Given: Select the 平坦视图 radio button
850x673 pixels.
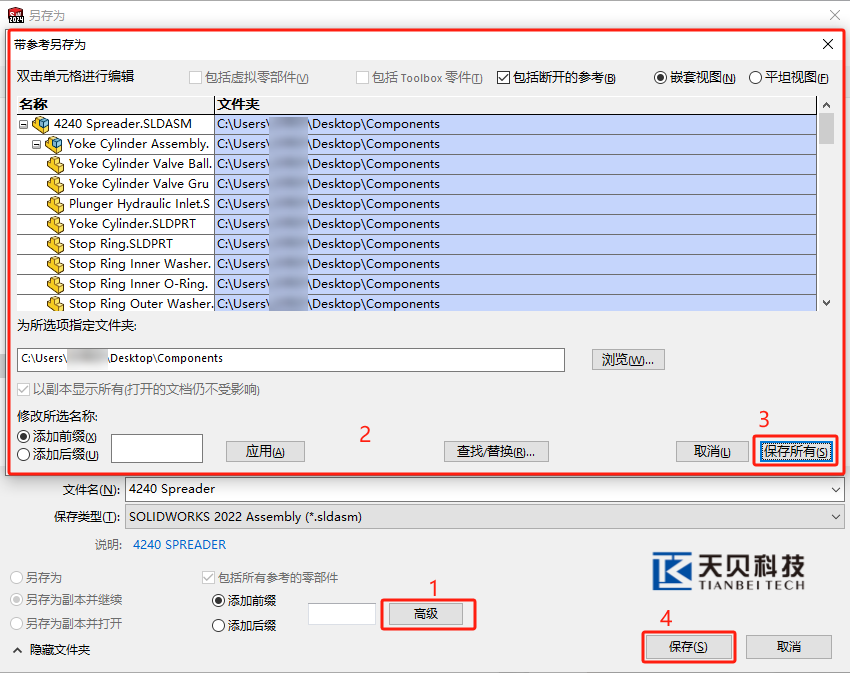Looking at the screenshot, I should (756, 78).
